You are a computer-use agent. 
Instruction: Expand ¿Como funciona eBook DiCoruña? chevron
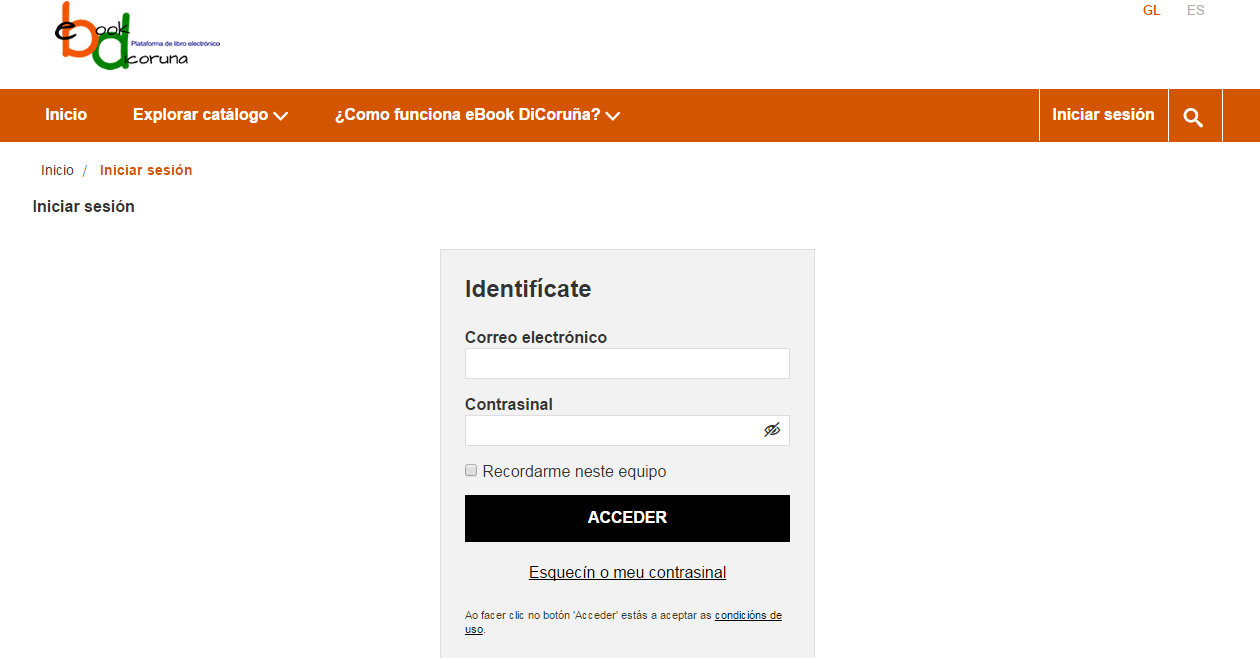613,116
